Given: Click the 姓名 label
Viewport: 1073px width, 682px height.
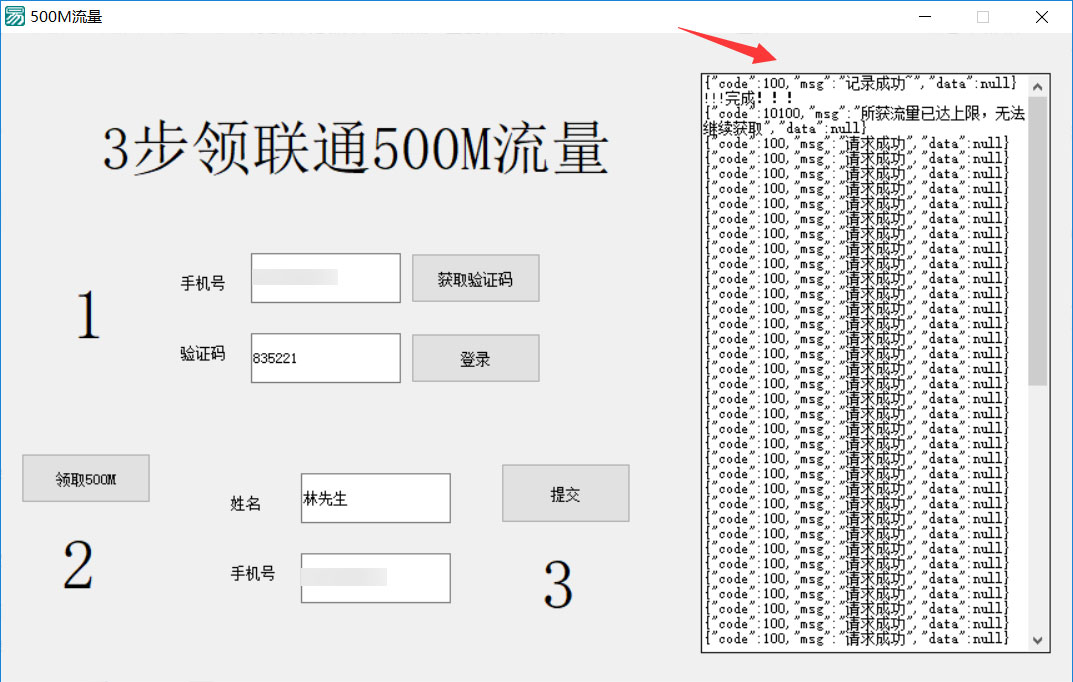Looking at the screenshot, I should click(x=246, y=503).
